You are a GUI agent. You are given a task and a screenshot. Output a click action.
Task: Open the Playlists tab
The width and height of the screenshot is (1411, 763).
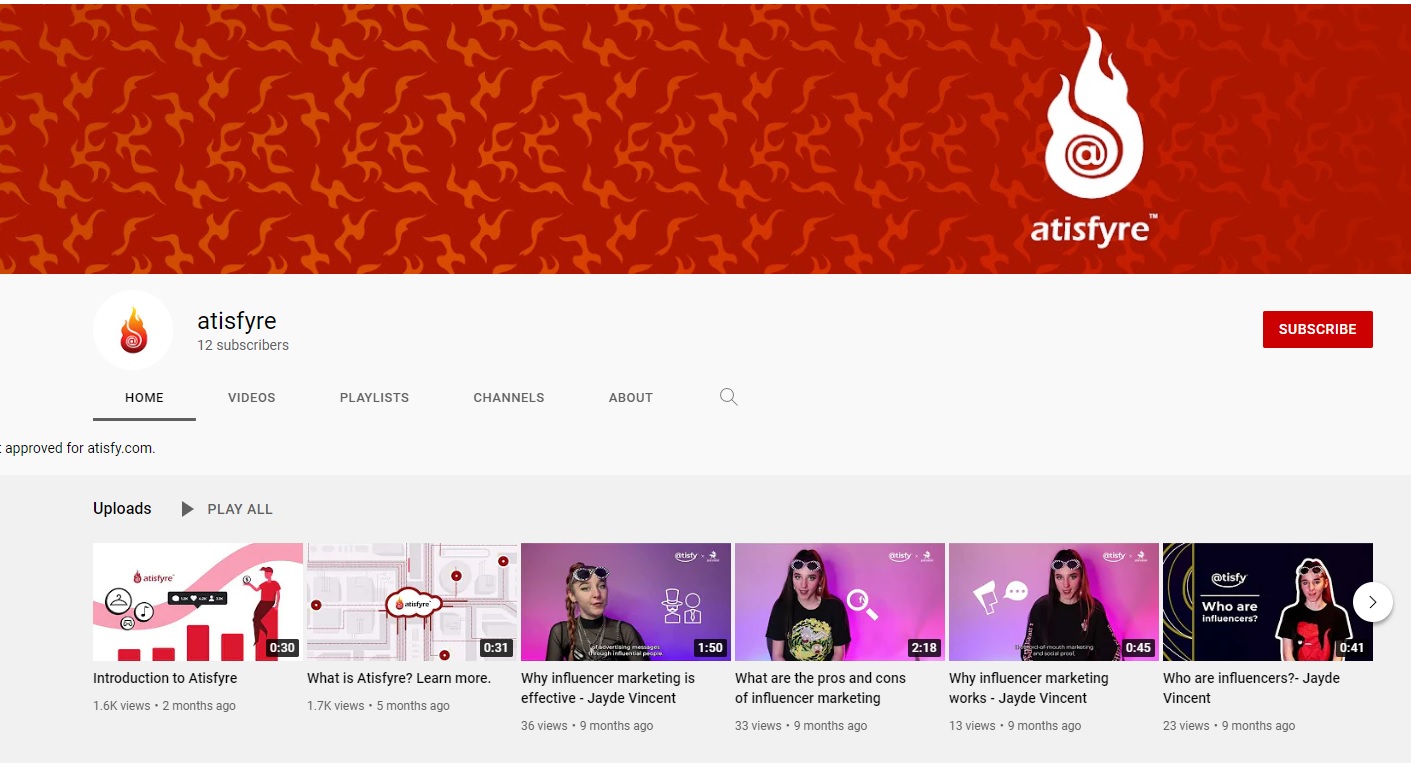[374, 397]
